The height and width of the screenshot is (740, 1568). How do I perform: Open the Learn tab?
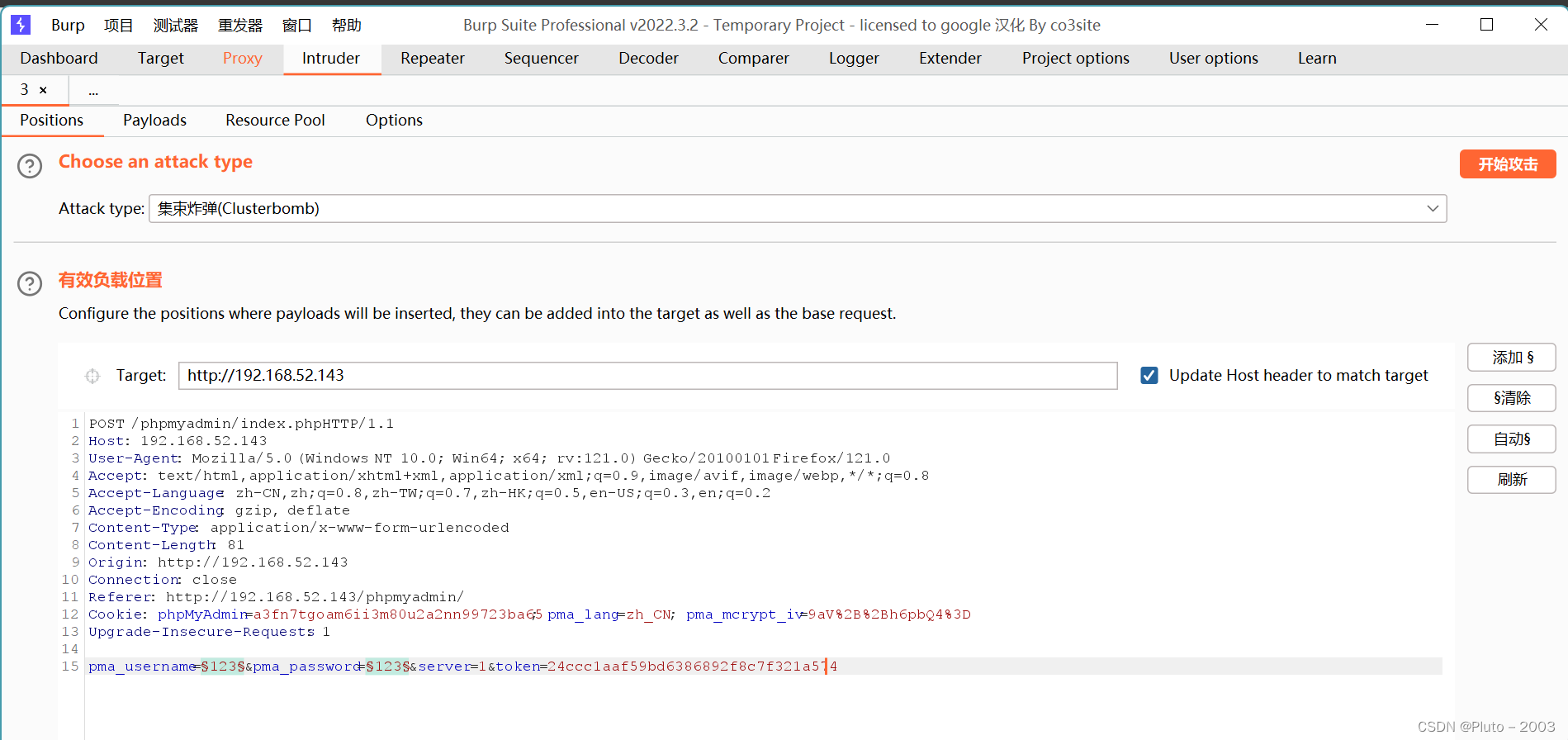(1316, 59)
